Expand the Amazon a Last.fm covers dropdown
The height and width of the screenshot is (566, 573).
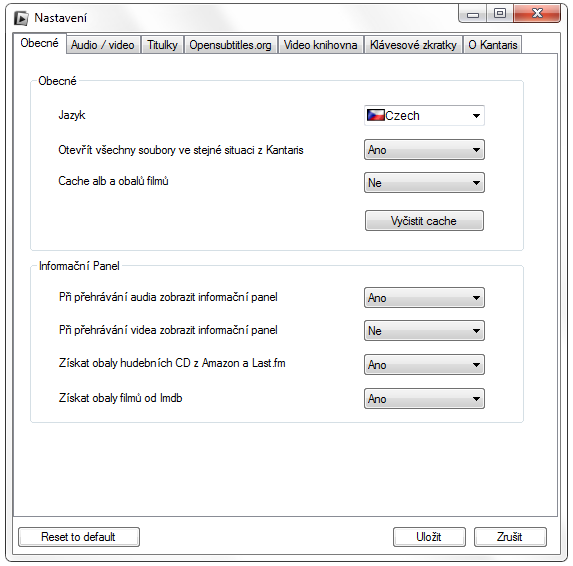424,365
